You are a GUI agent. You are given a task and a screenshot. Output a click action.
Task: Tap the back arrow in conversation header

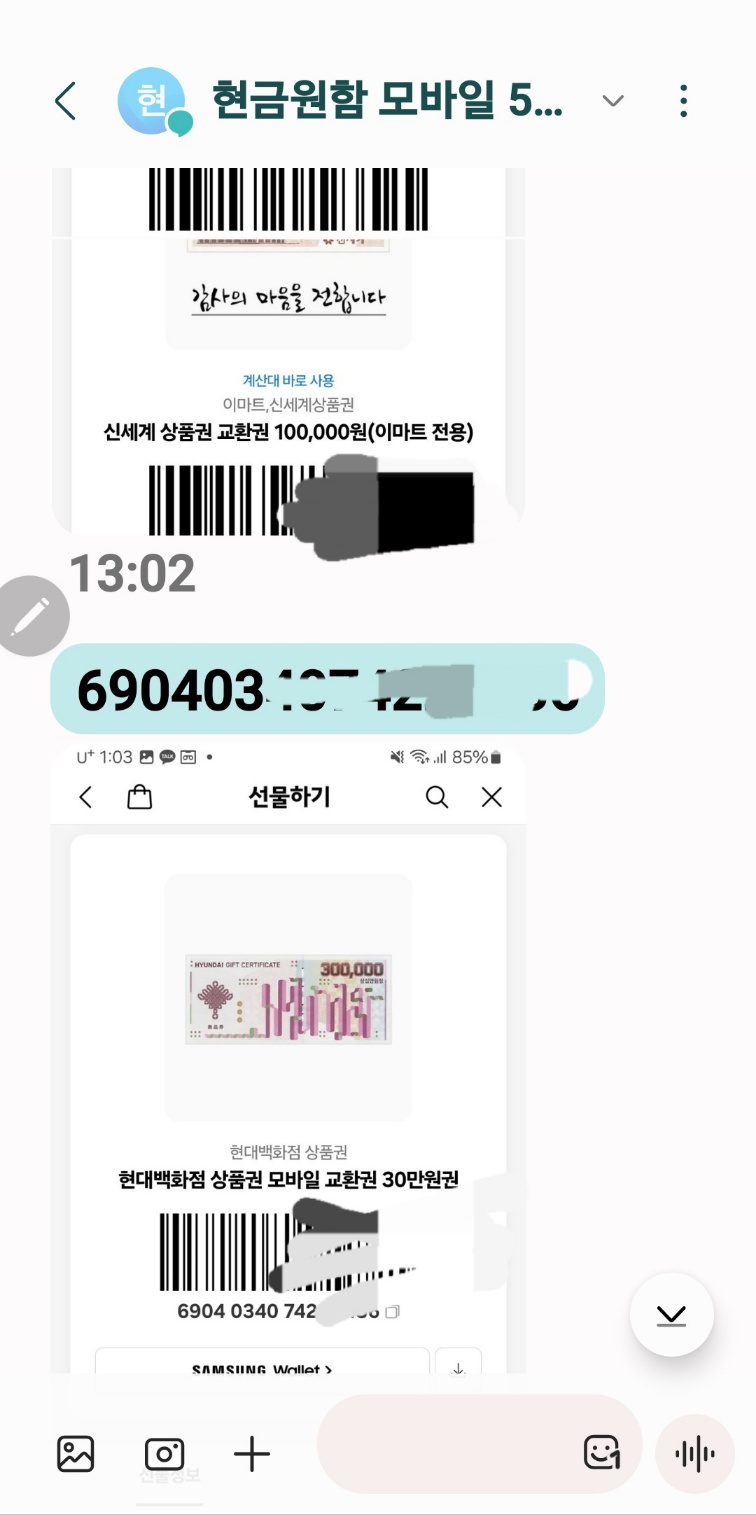[66, 101]
